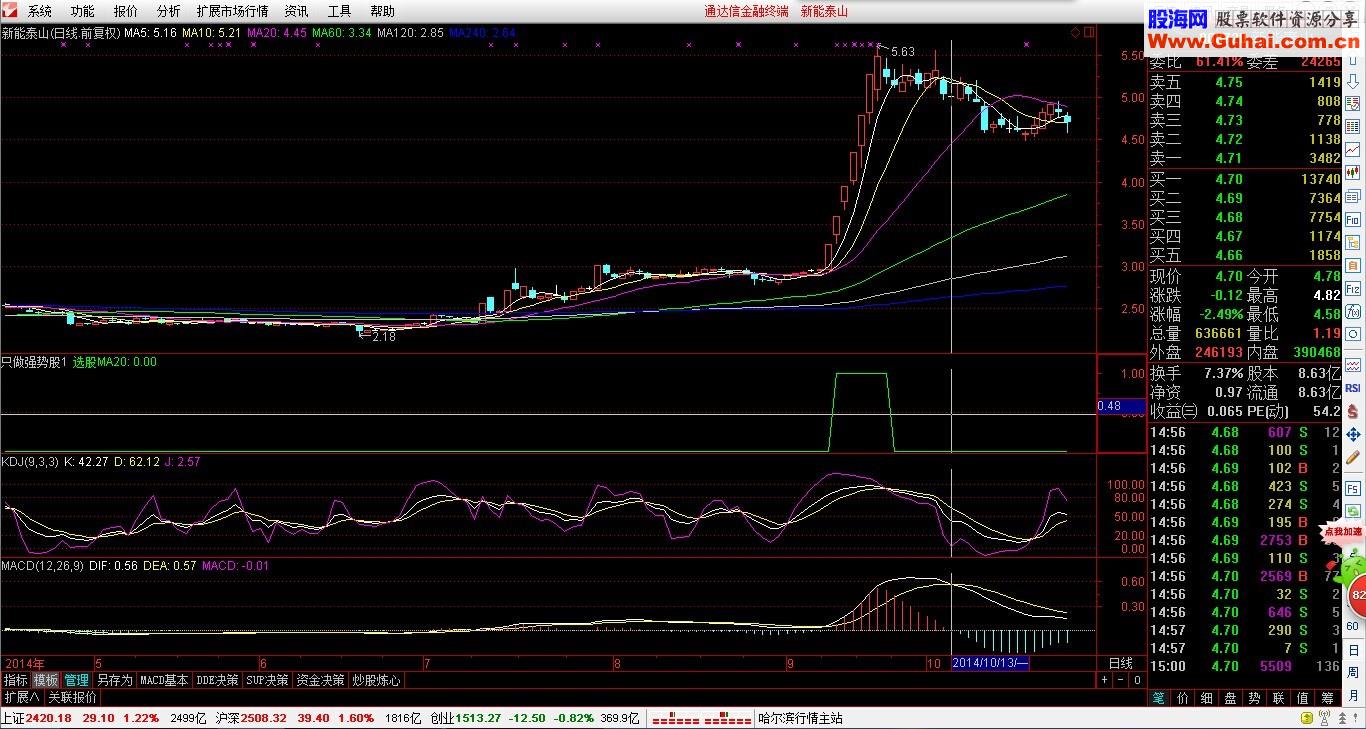Open the 工具 menu
Screen dimensions: 1366x729
pyautogui.click(x=340, y=11)
